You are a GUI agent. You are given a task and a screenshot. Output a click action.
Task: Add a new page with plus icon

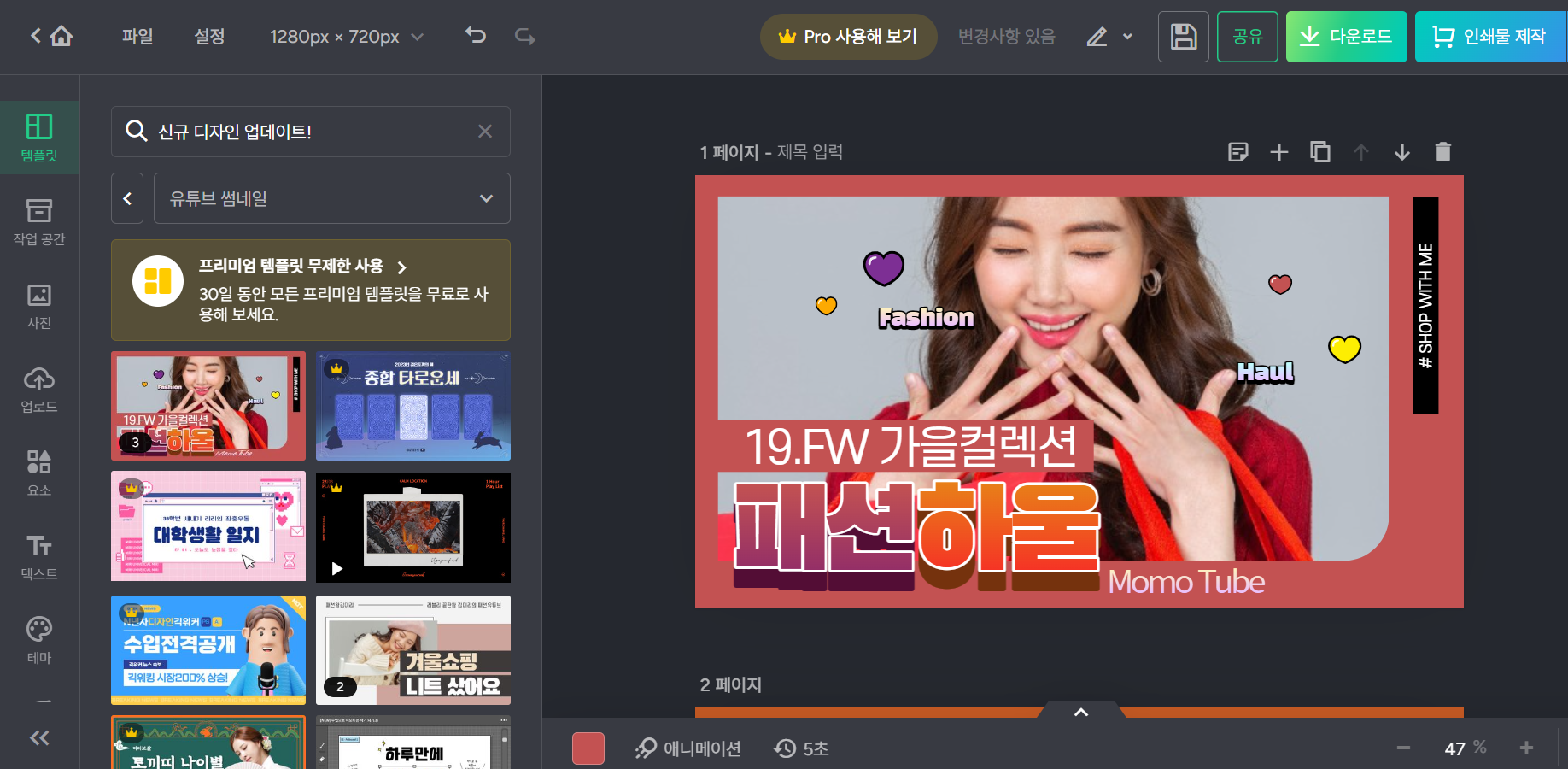[x=1279, y=152]
